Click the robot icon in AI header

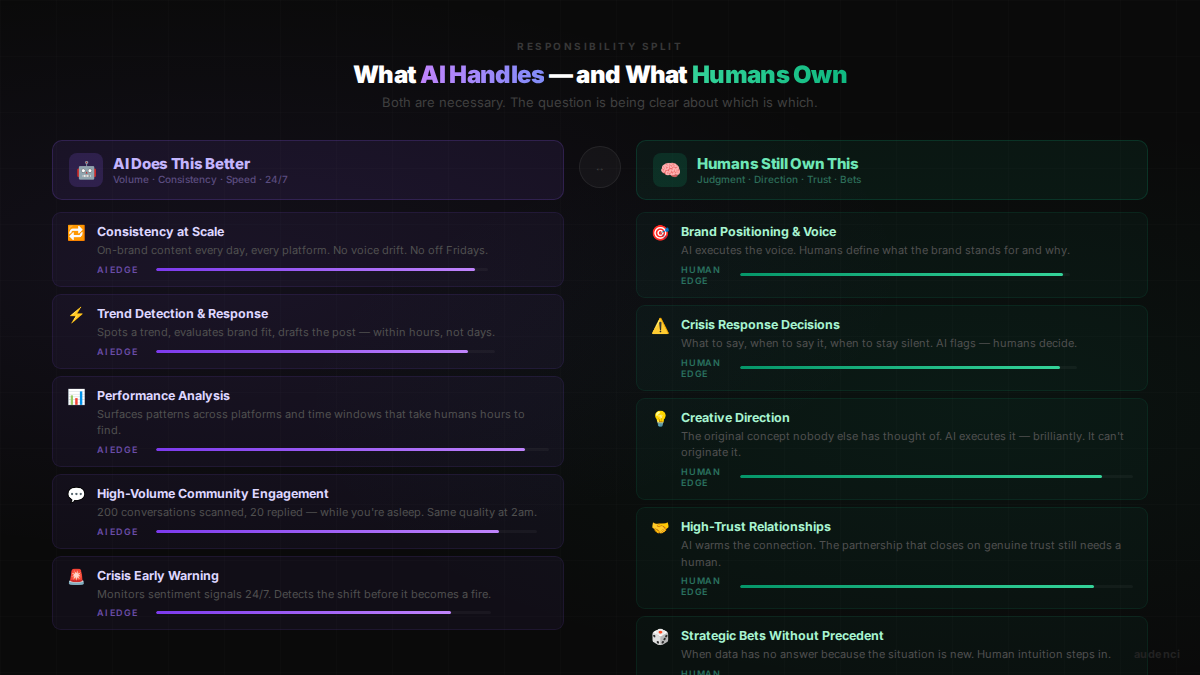click(86, 170)
